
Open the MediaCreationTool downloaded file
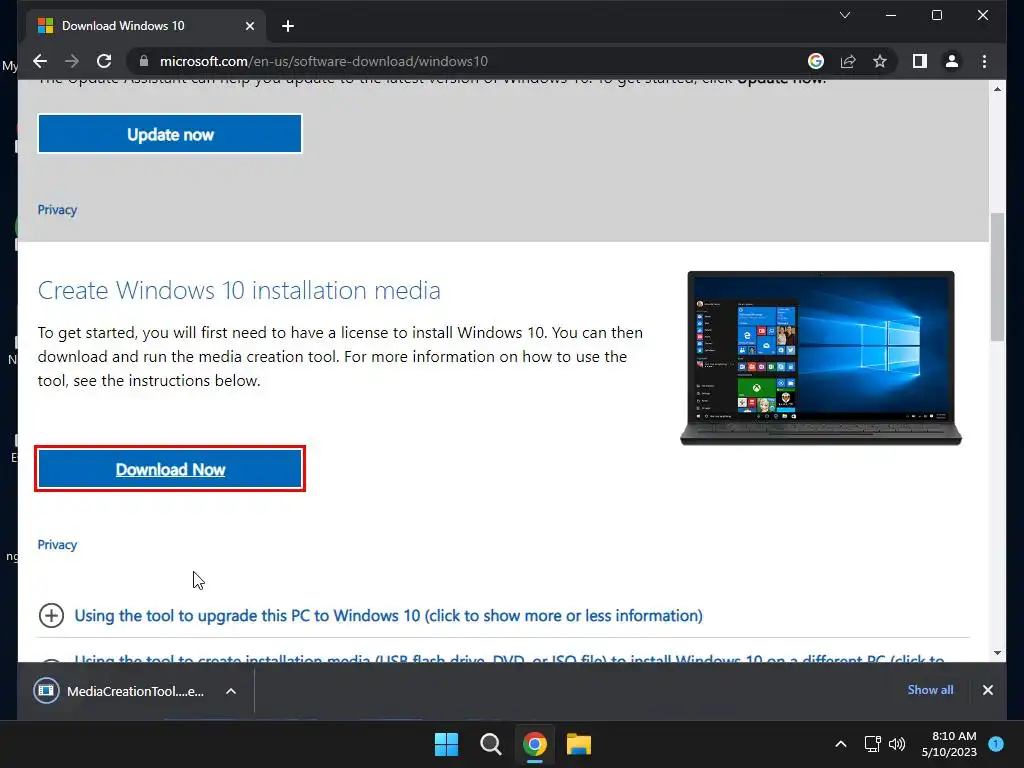click(121, 691)
